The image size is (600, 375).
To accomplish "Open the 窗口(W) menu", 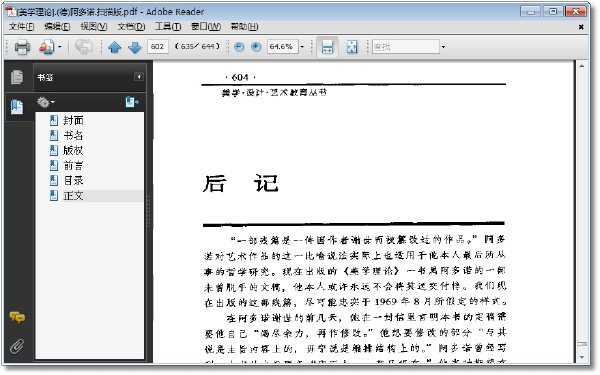I will [206, 26].
